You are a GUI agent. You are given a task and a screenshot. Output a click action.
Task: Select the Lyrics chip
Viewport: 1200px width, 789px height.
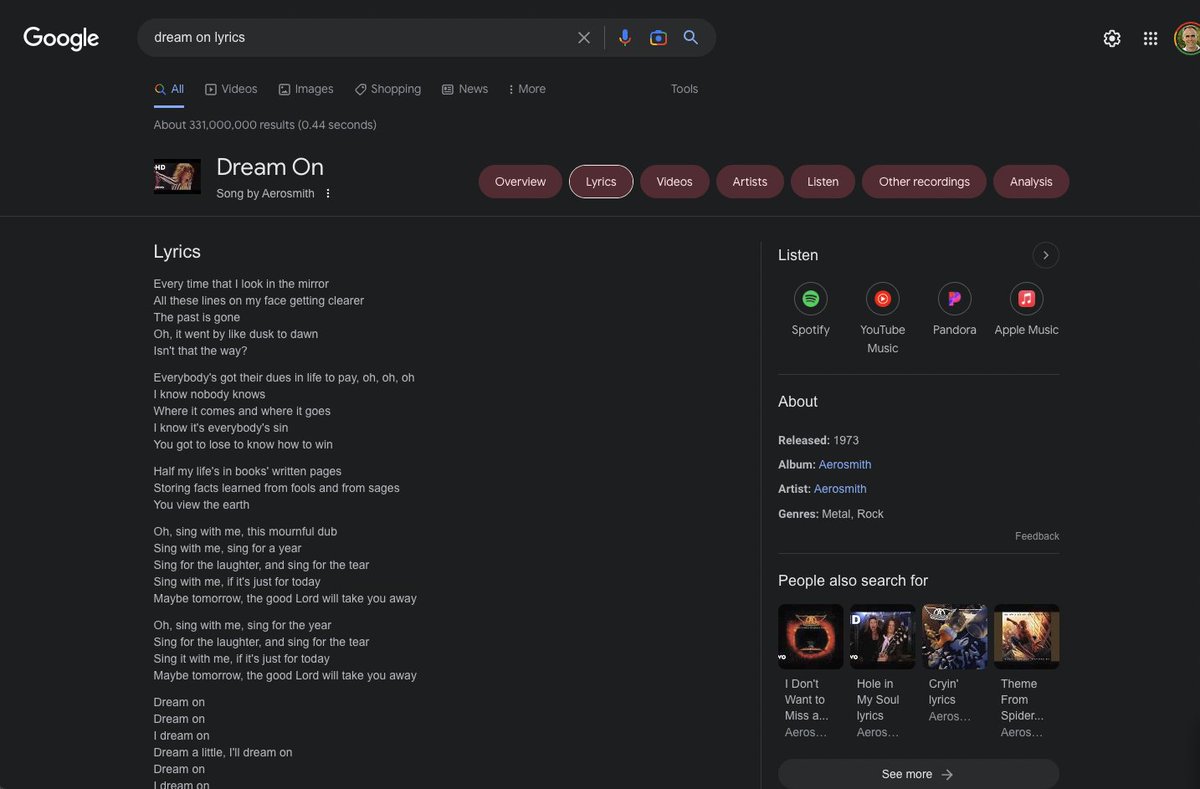tap(601, 182)
